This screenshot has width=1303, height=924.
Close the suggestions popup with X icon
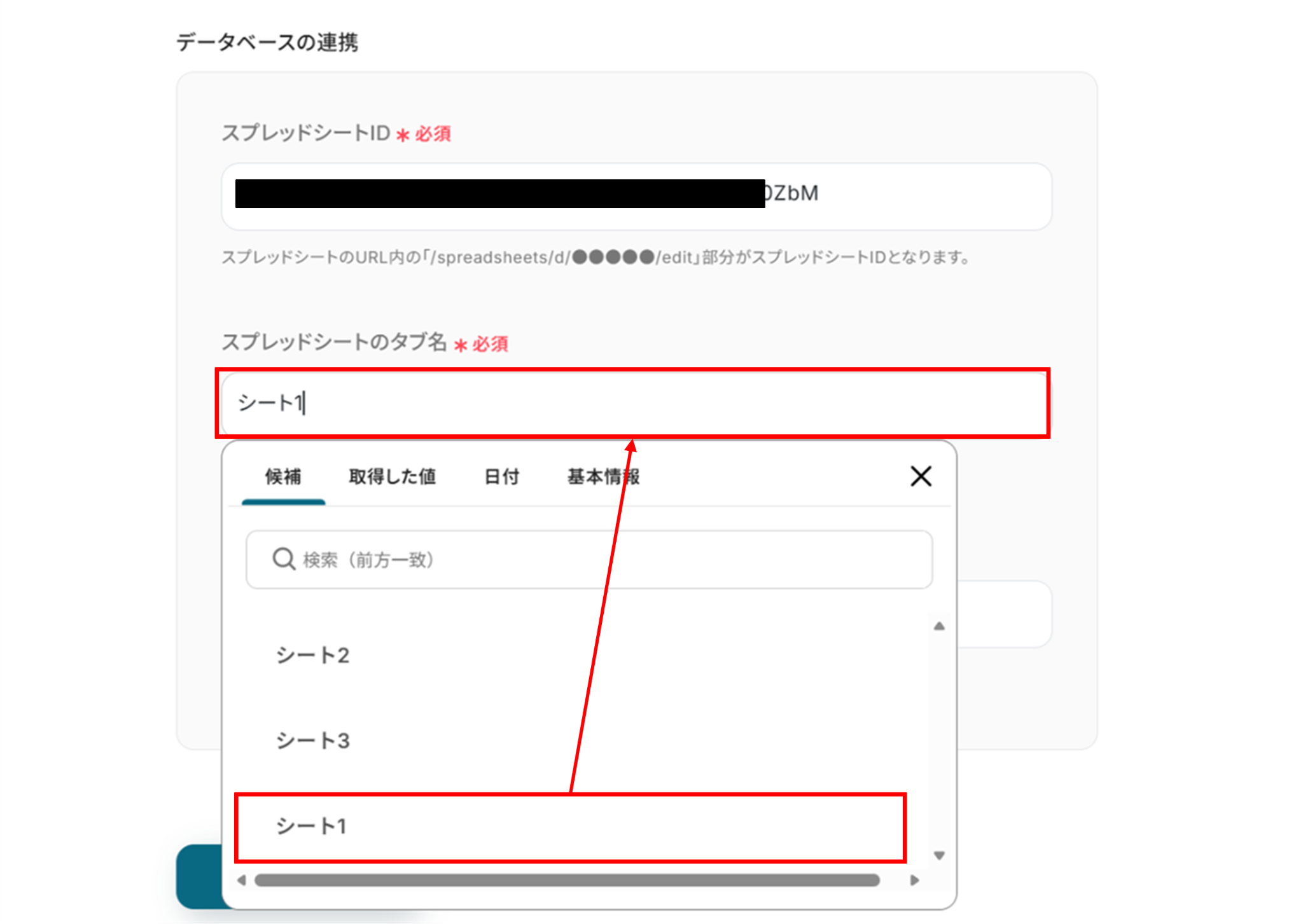click(x=921, y=476)
